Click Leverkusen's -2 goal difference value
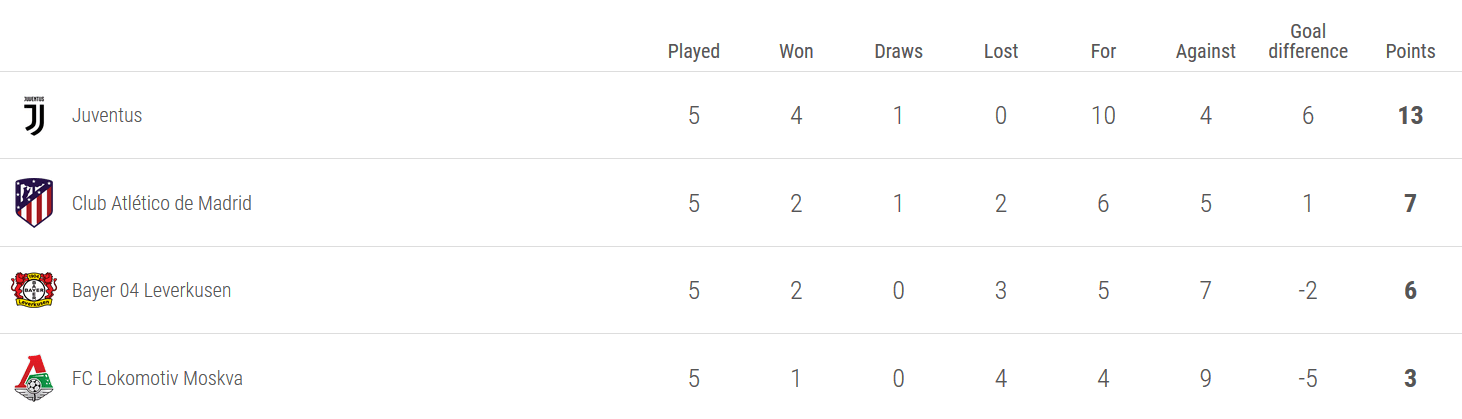This screenshot has width=1462, height=419. [x=1308, y=291]
